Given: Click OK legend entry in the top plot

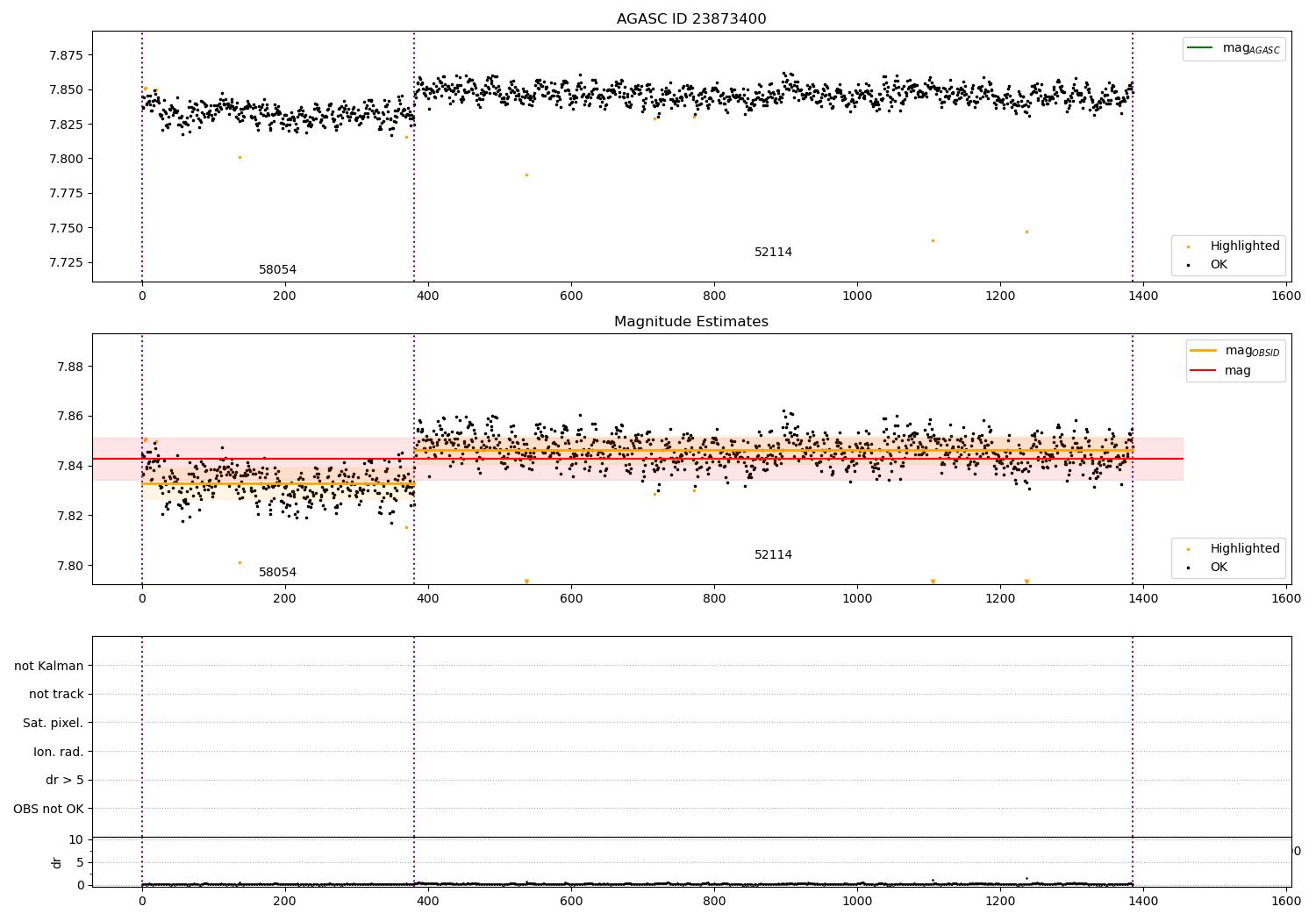Looking at the screenshot, I should [1219, 265].
